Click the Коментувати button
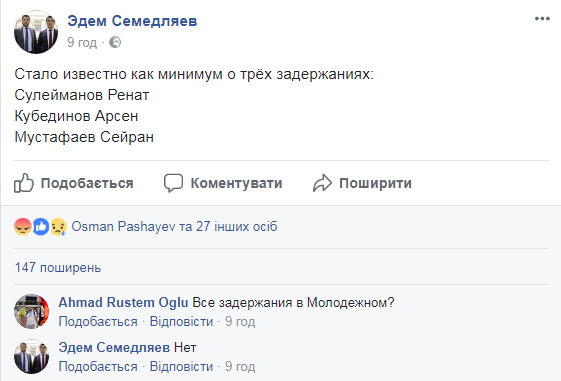The width and height of the screenshot is (561, 381). point(223,183)
